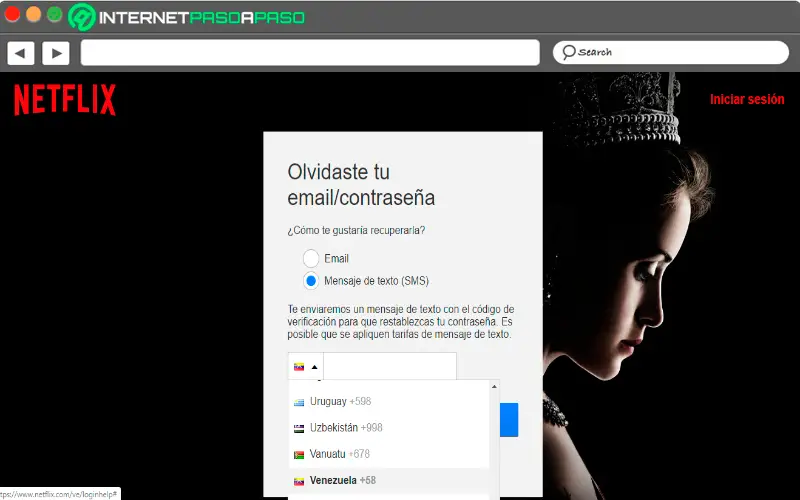
Task: Click the search magnifier icon
Action: tap(568, 52)
